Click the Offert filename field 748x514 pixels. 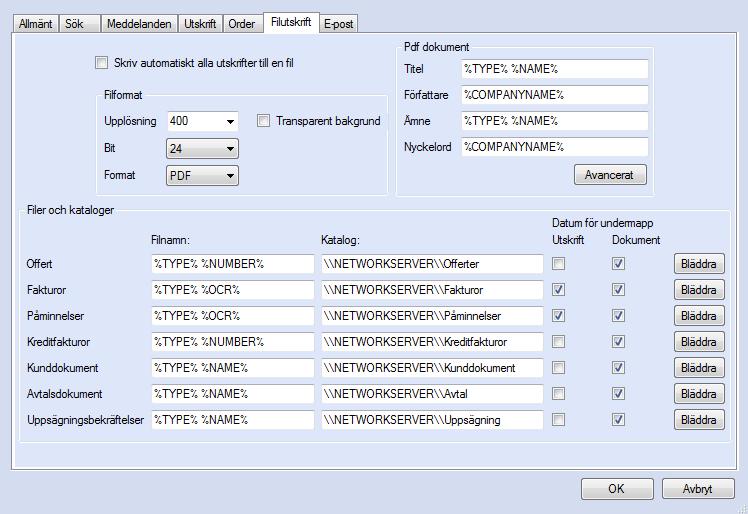[233, 264]
